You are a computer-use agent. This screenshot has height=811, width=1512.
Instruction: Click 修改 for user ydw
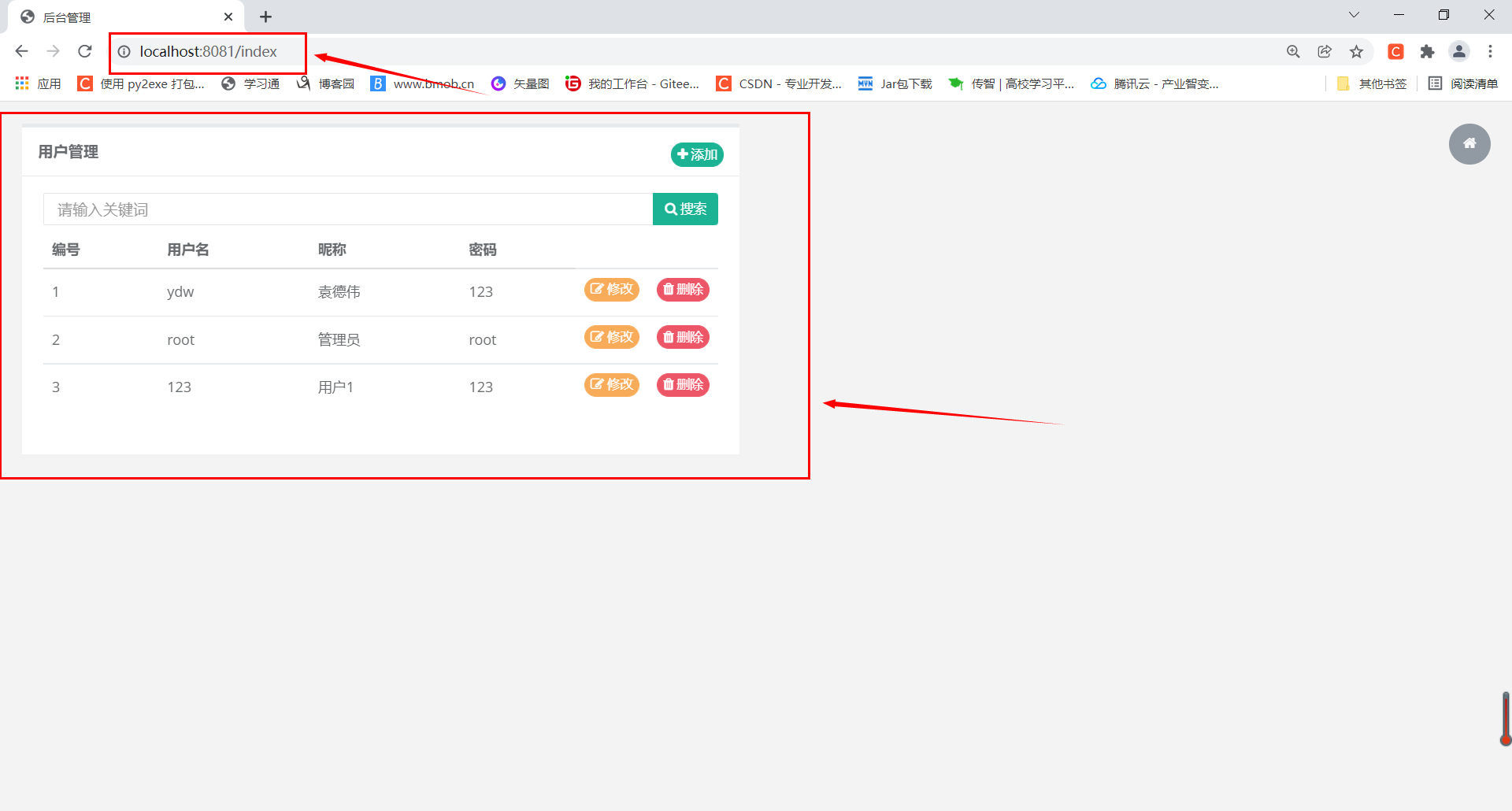[x=611, y=290]
